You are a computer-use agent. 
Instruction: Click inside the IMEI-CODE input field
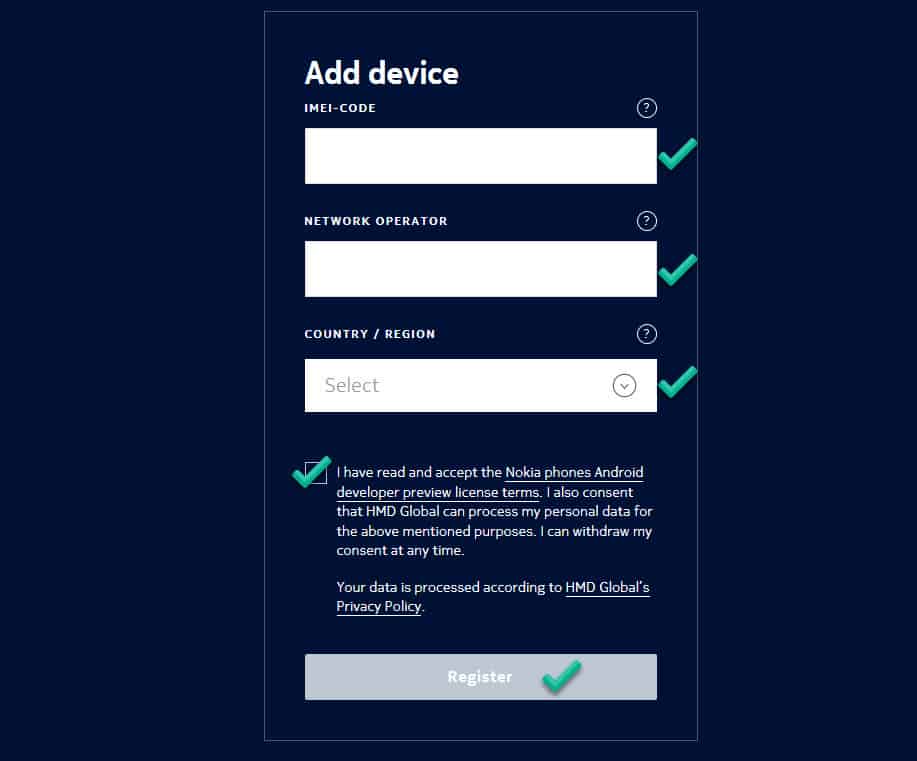(480, 155)
